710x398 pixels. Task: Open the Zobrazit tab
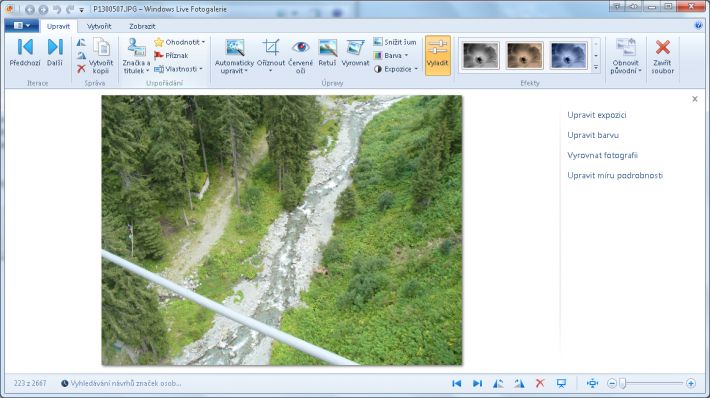pyautogui.click(x=142, y=26)
